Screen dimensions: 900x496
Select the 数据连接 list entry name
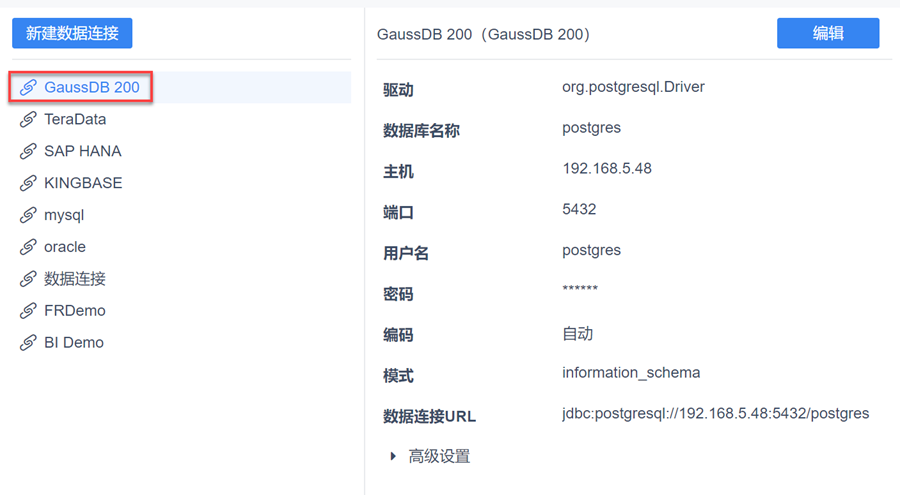click(75, 279)
